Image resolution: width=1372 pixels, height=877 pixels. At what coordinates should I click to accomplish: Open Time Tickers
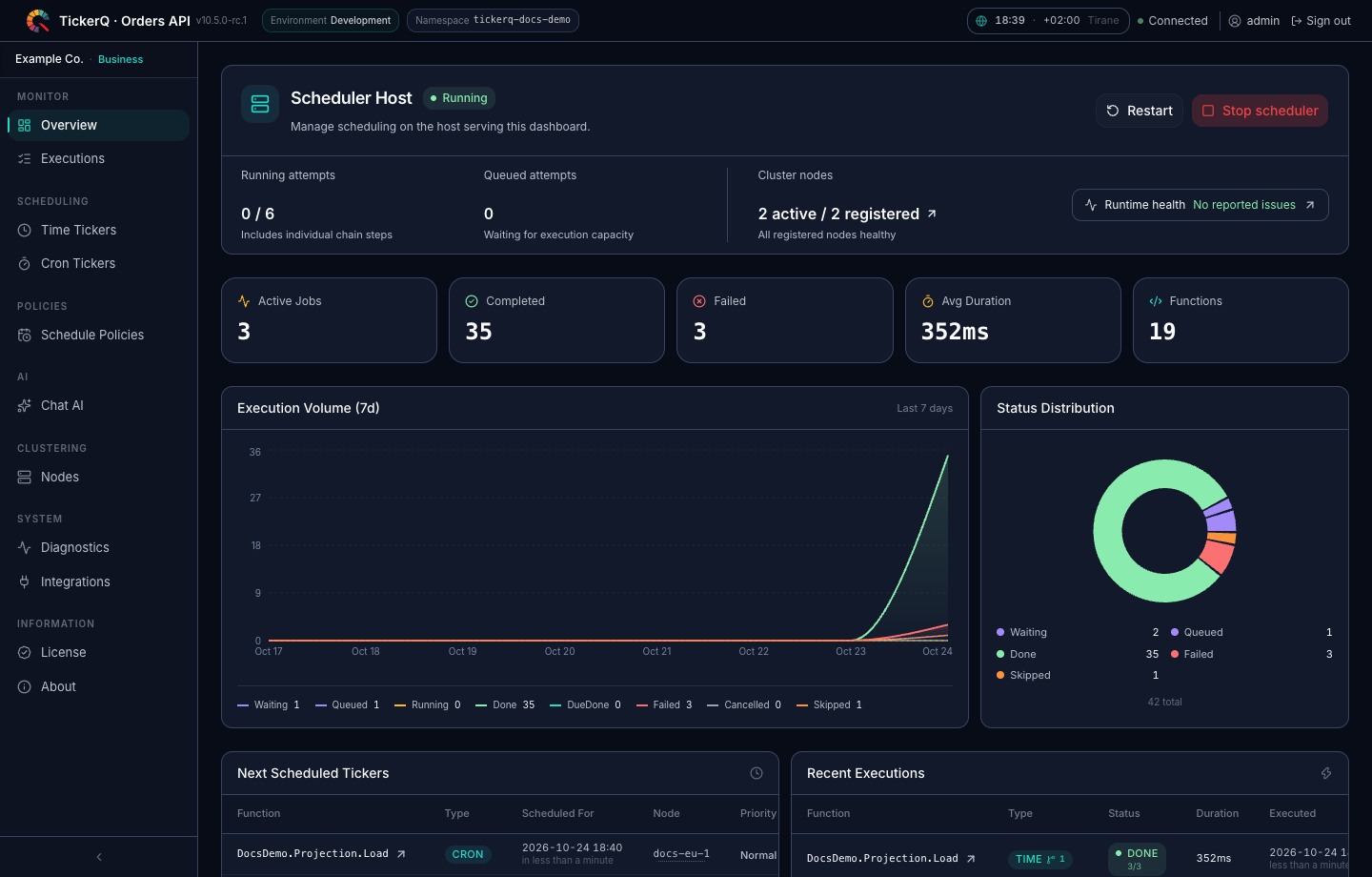click(98, 230)
